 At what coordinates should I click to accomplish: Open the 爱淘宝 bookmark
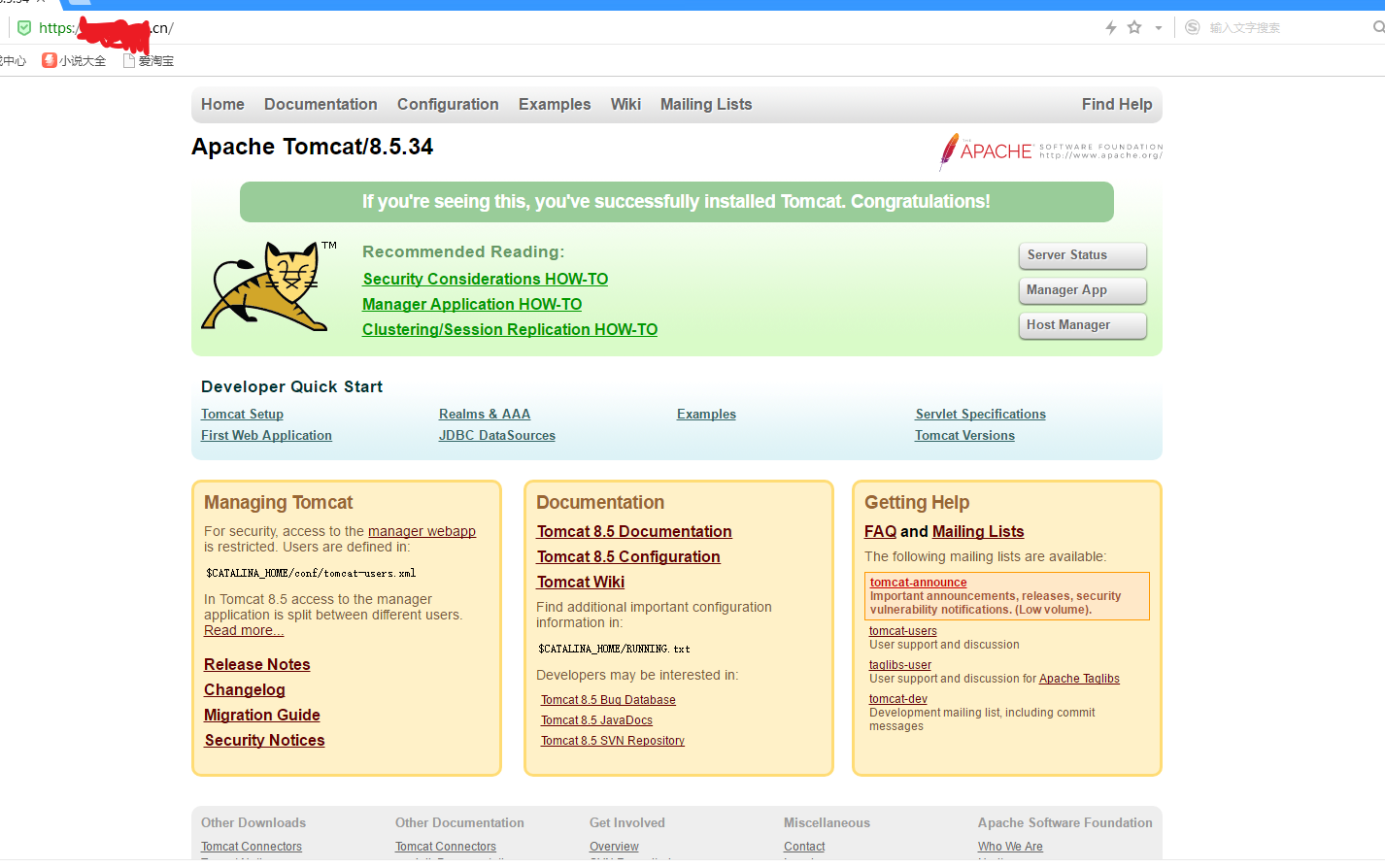tap(149, 60)
